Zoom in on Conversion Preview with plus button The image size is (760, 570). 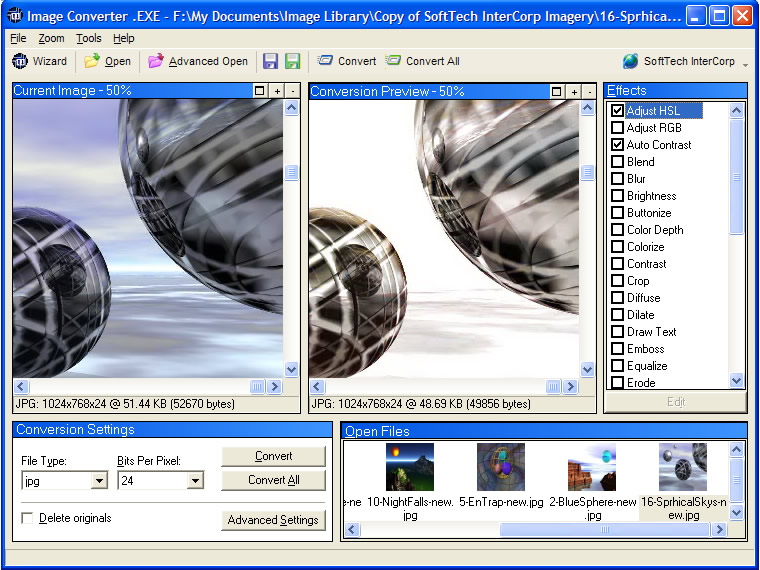[574, 91]
